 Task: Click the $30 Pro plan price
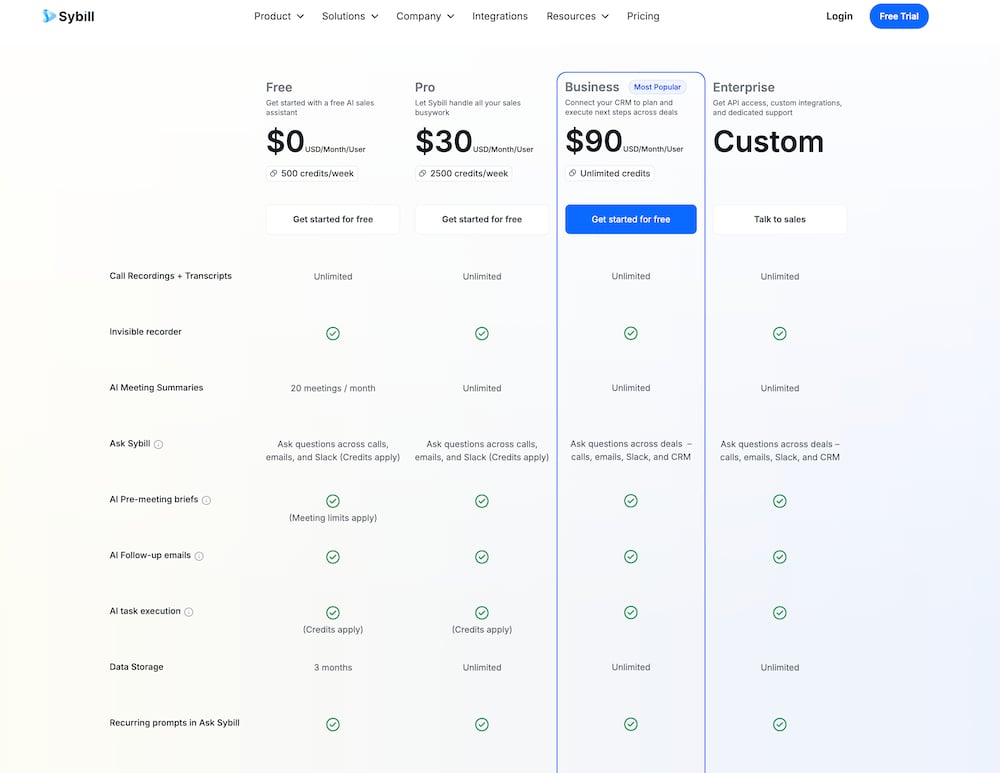pyautogui.click(x=444, y=141)
